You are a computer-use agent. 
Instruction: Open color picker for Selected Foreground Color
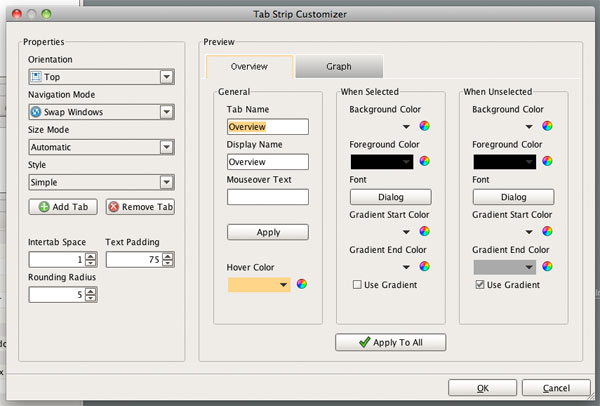[424, 161]
